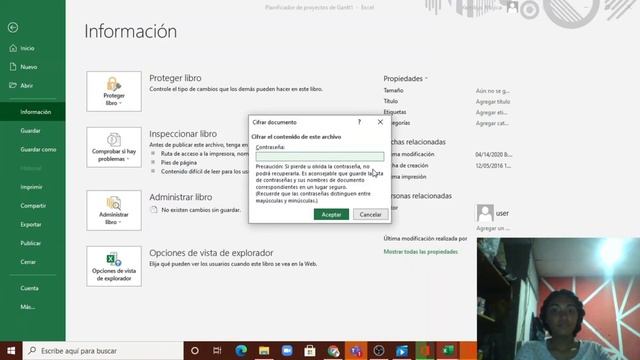
Task: Click Cancelar in Cifrar documento dialog
Action: [370, 214]
